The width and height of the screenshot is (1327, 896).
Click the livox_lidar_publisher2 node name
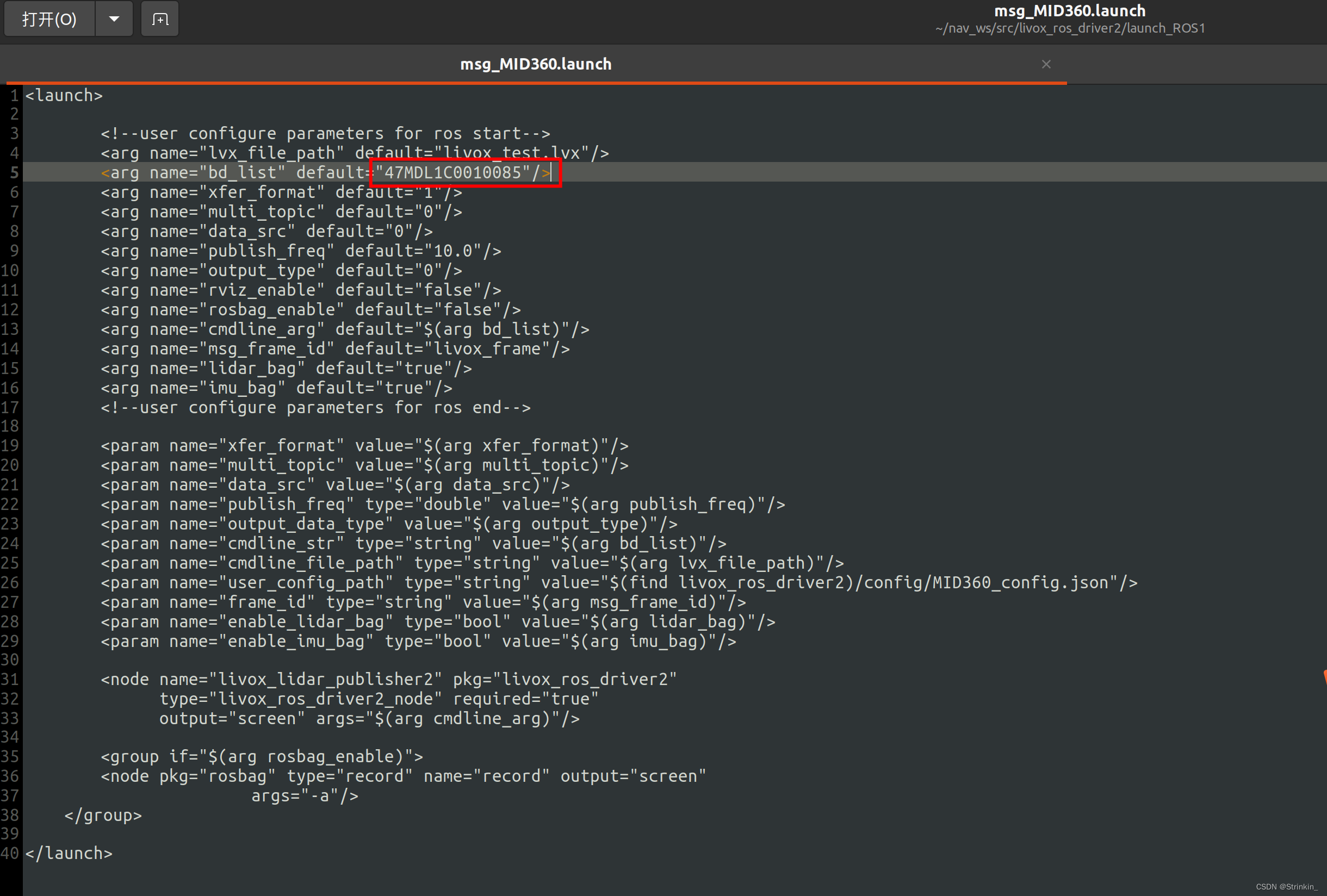pyautogui.click(x=325, y=679)
